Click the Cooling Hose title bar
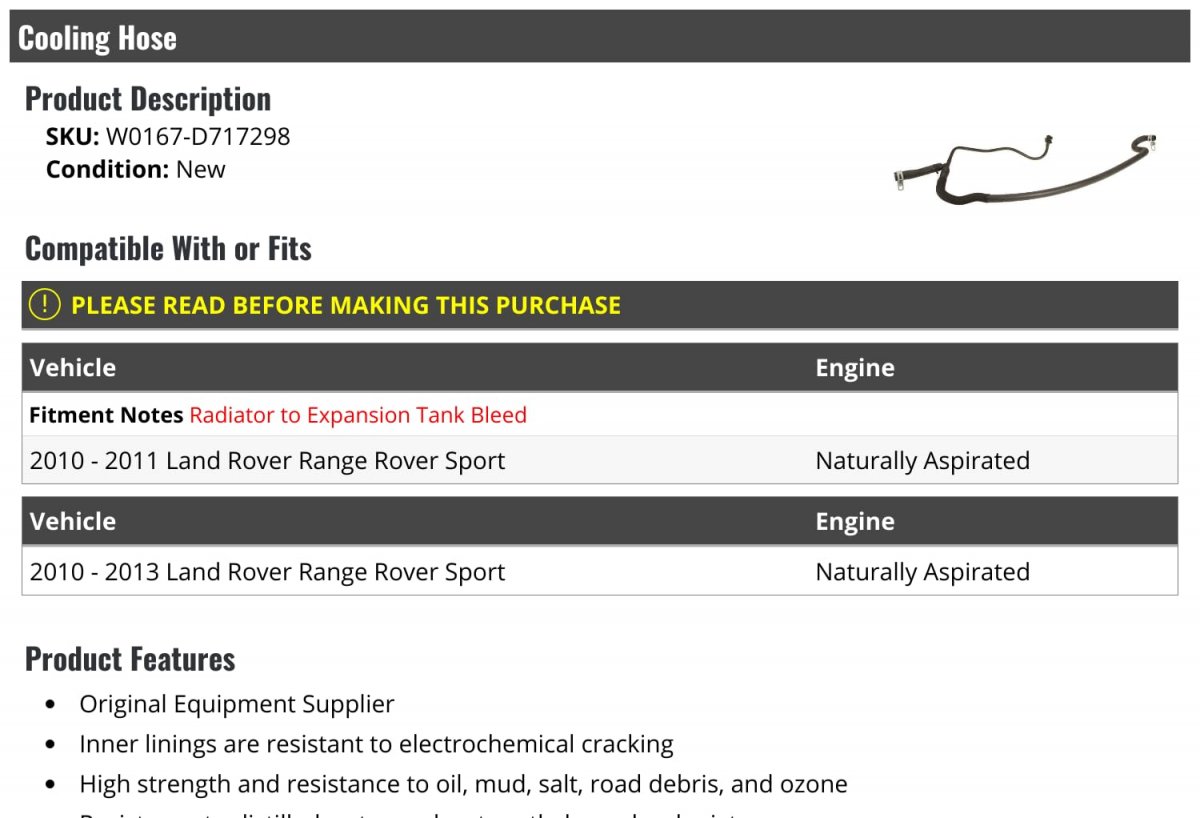This screenshot has width=1200, height=818. click(98, 38)
